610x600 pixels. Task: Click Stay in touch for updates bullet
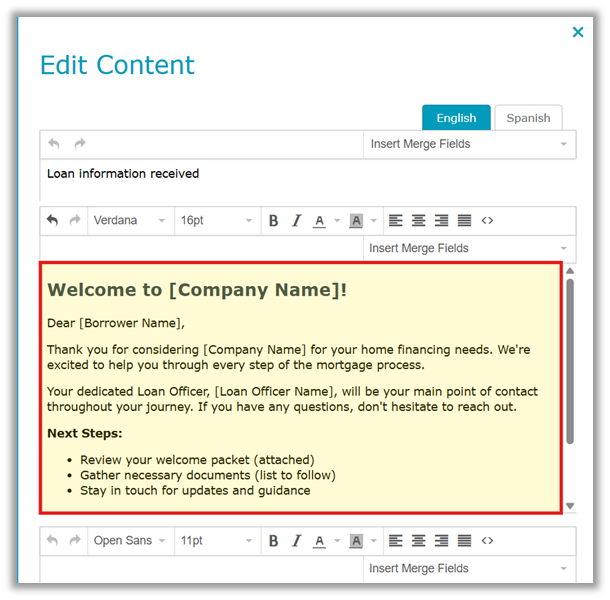[195, 491]
